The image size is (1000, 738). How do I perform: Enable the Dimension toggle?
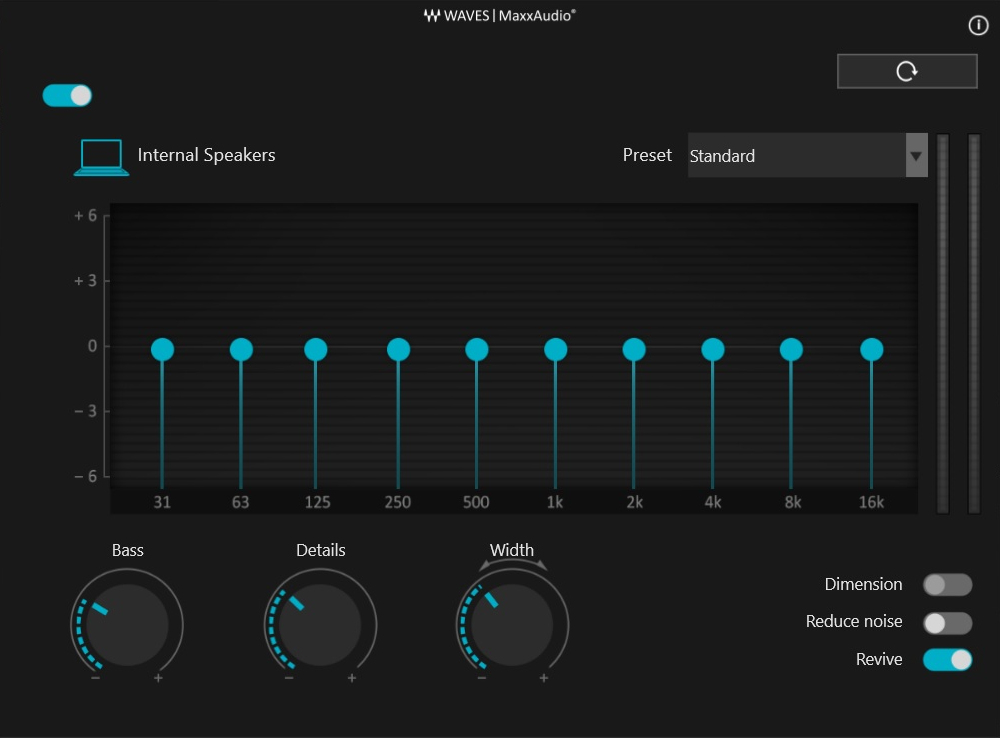click(x=947, y=584)
